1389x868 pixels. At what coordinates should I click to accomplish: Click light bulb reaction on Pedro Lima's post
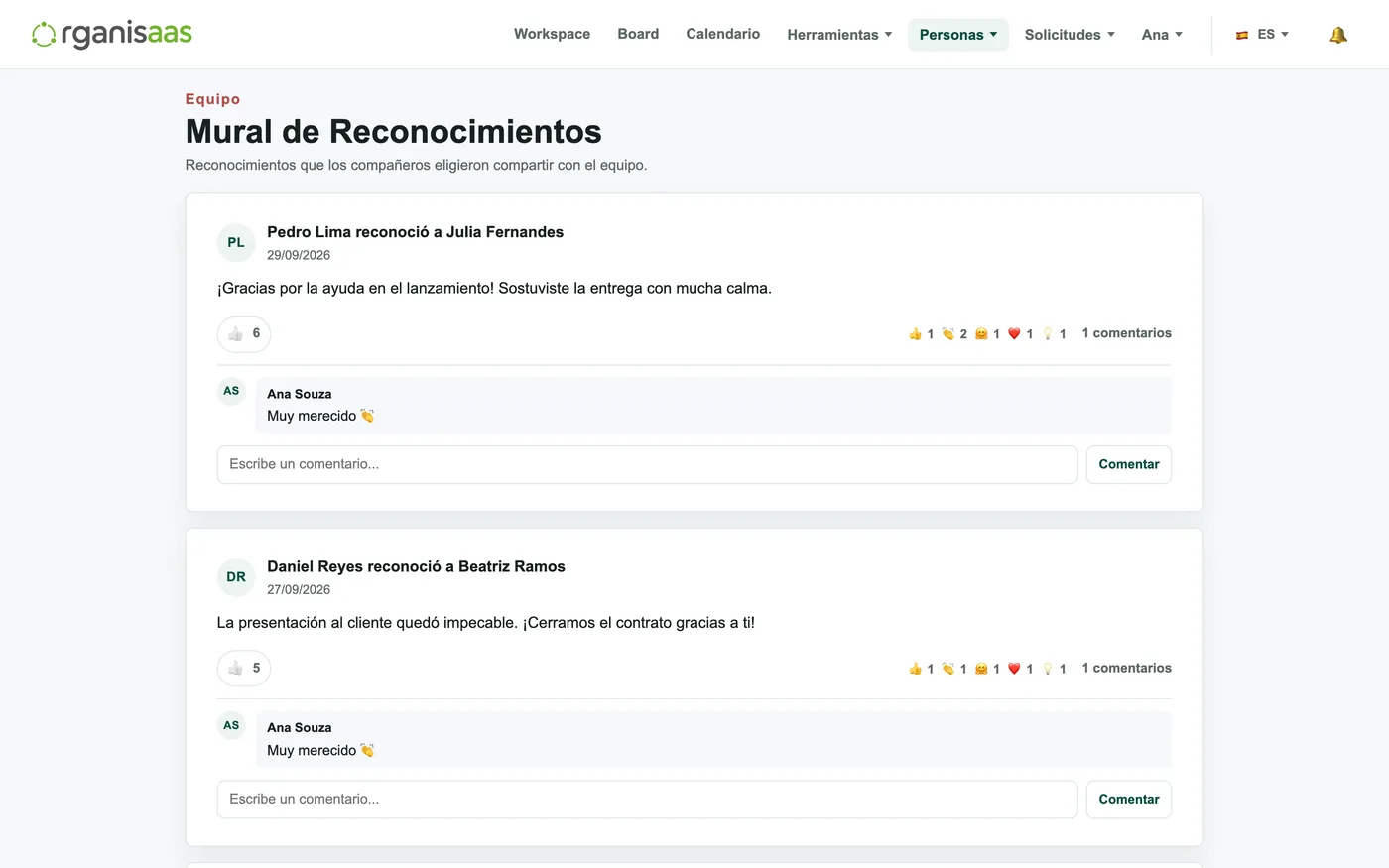click(x=1054, y=334)
